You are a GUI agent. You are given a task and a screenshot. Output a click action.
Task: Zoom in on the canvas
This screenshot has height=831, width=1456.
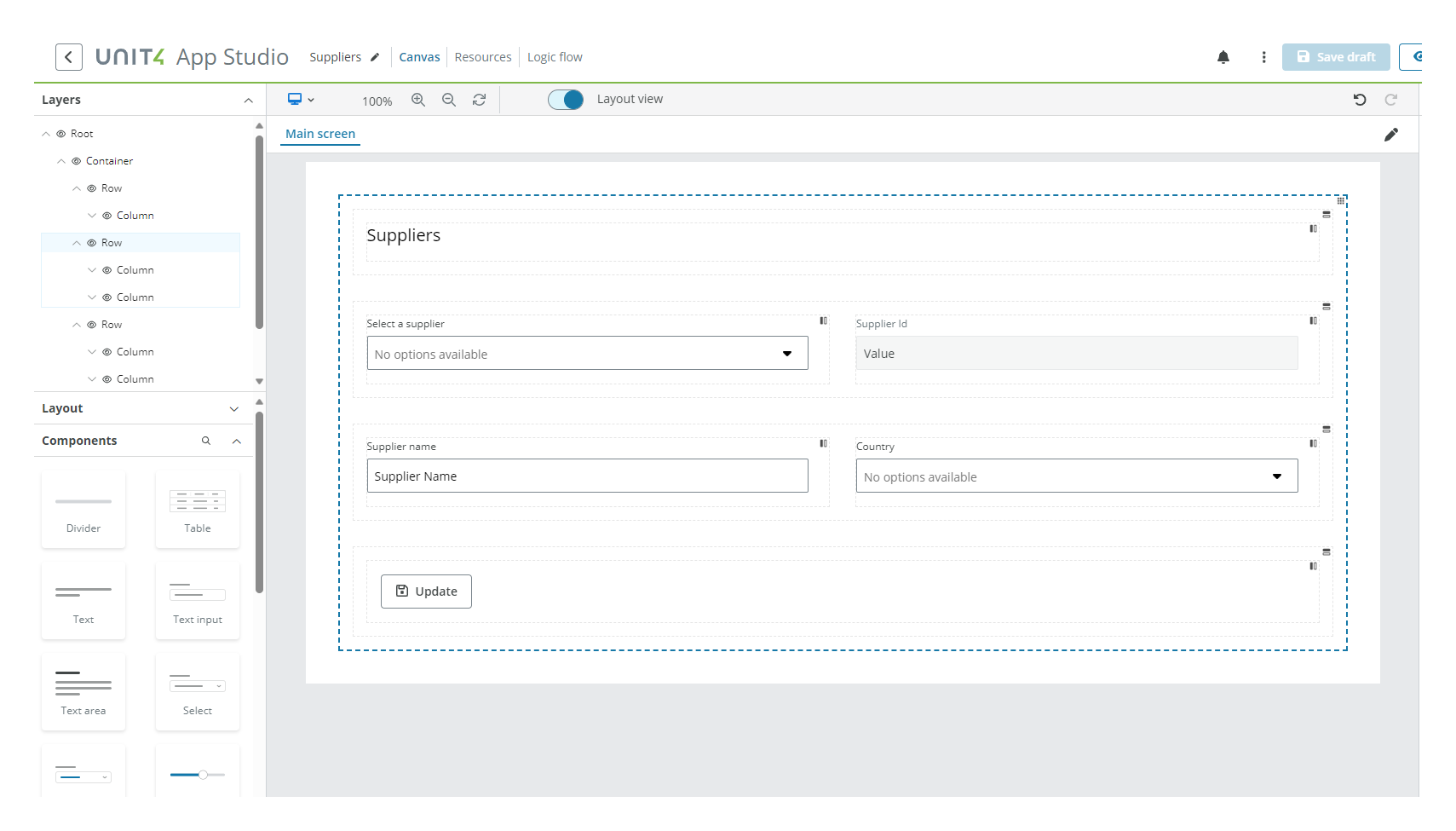pyautogui.click(x=418, y=100)
